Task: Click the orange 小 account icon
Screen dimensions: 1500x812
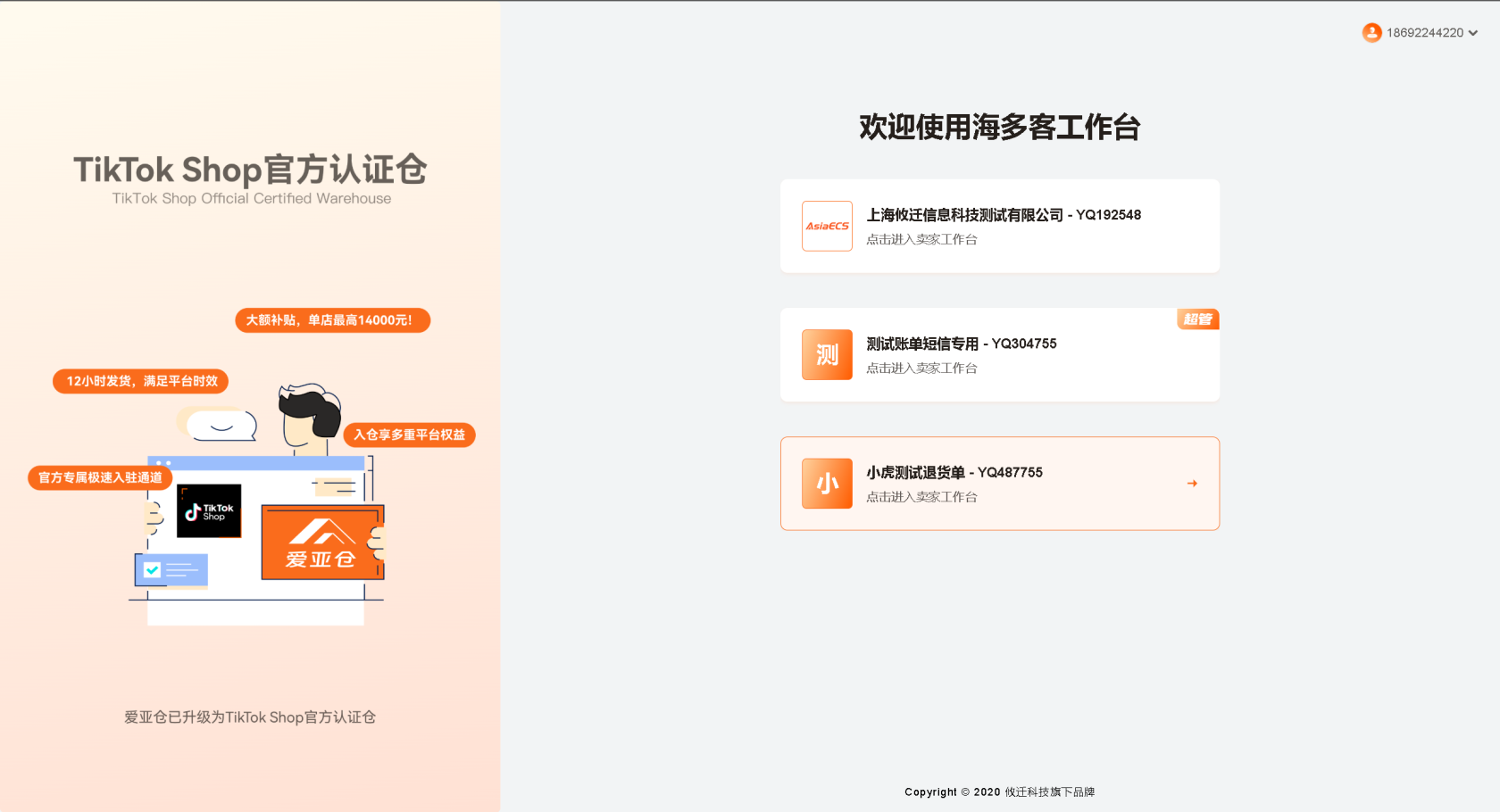Action: [x=827, y=484]
